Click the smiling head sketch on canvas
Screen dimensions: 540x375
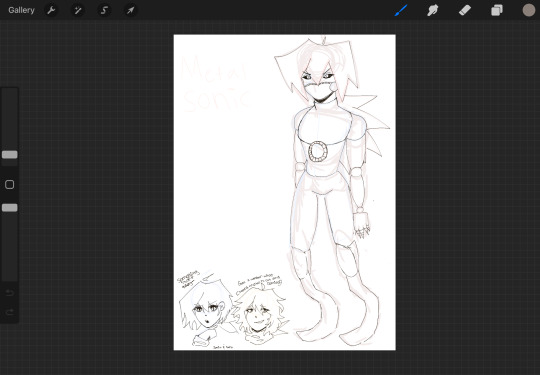(x=260, y=315)
